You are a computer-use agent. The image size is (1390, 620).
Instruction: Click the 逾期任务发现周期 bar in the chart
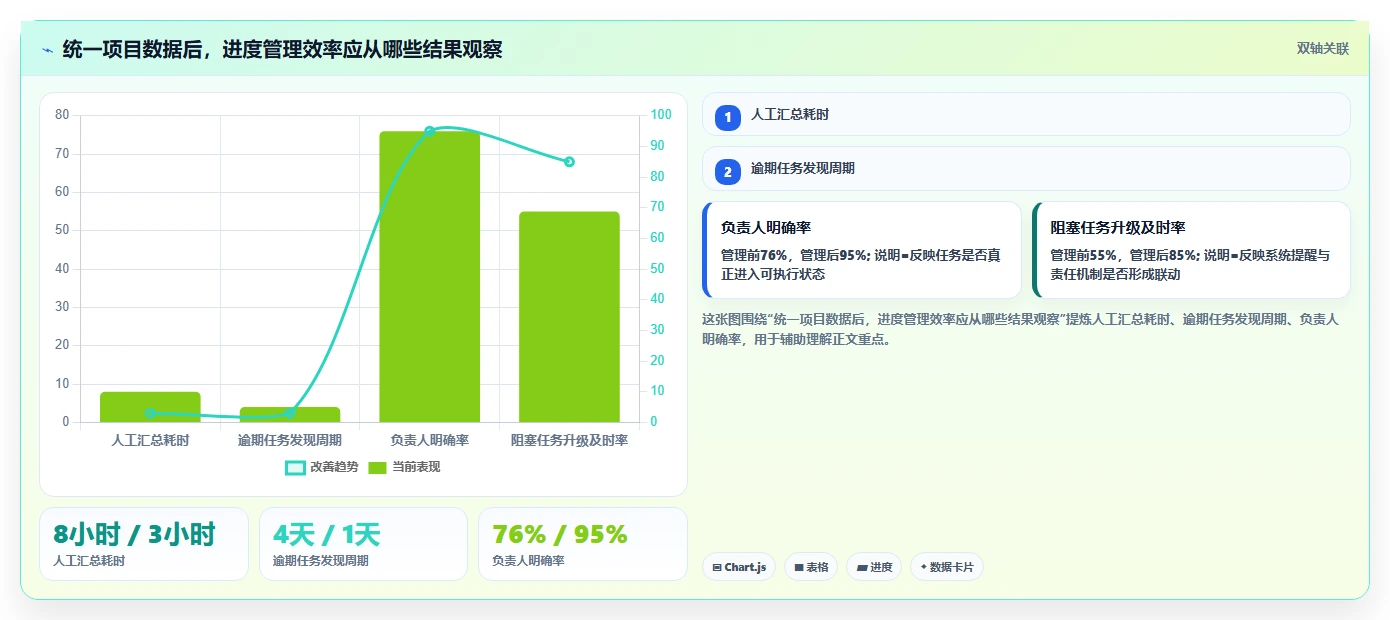[x=290, y=414]
